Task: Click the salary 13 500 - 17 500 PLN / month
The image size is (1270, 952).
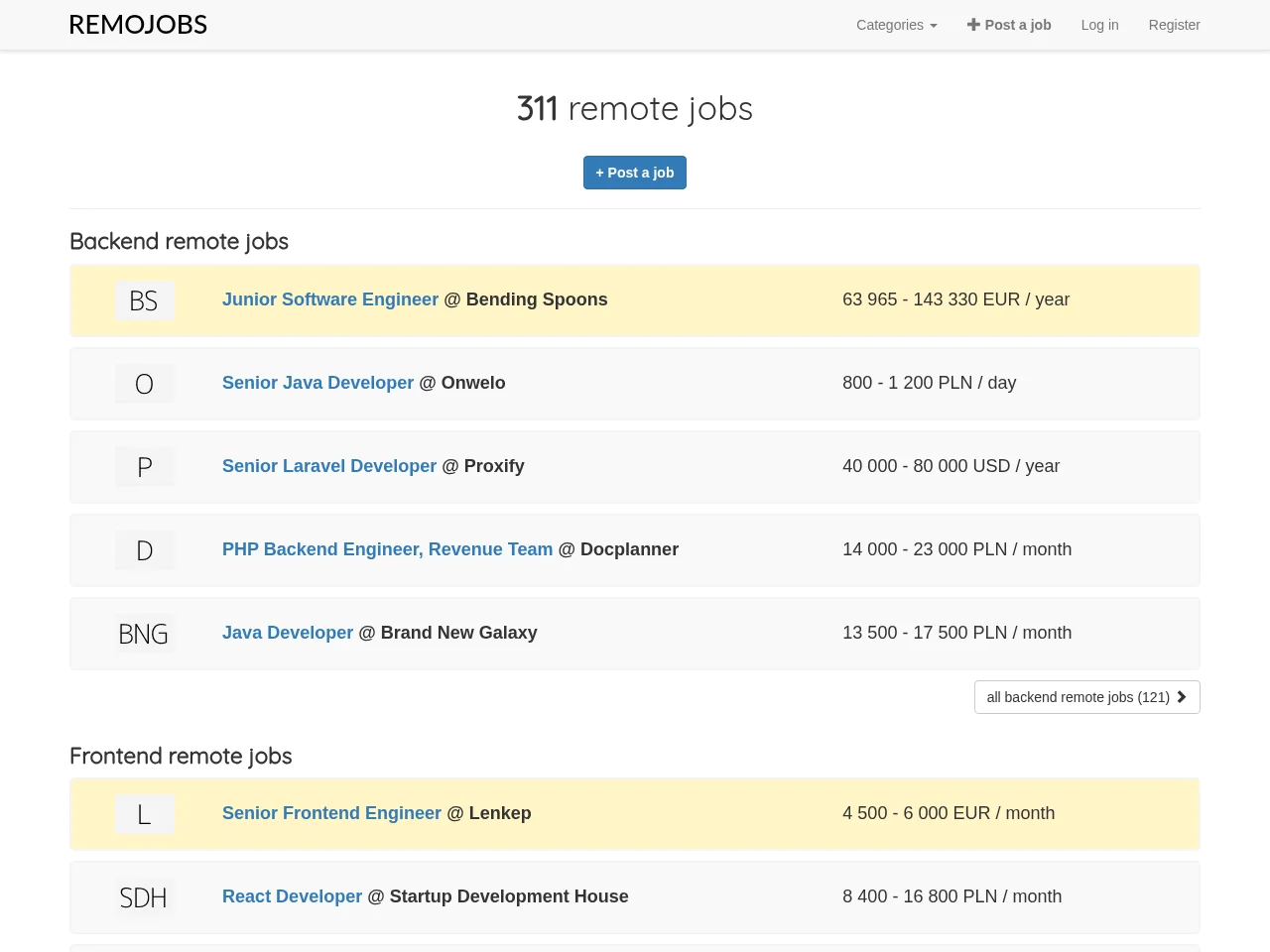Action: point(956,633)
